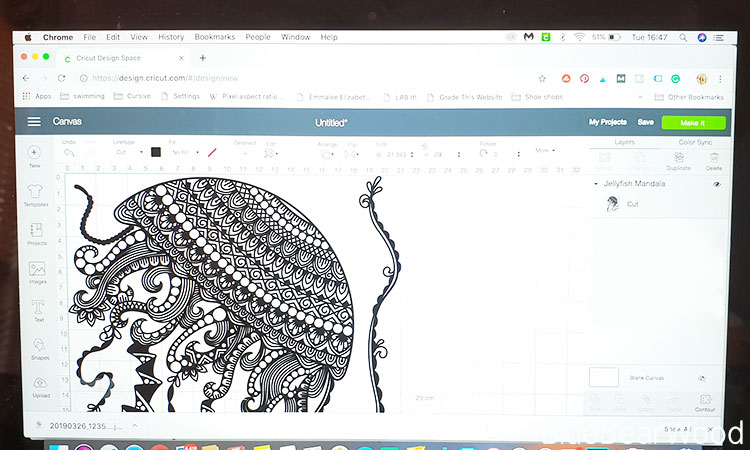Open the Bookmarks menu
This screenshot has height=450, width=750.
coord(215,37)
